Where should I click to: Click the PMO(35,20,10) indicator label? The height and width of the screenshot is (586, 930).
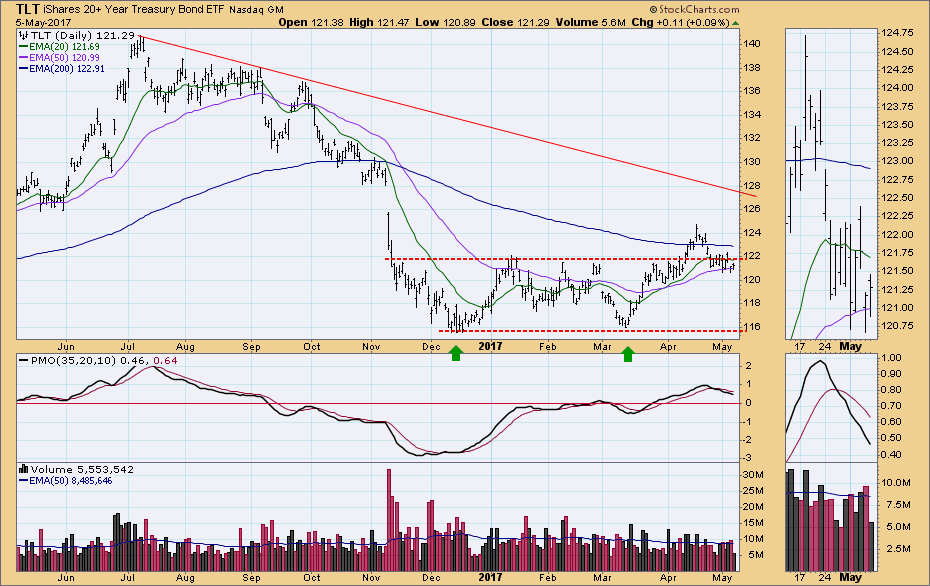74,361
